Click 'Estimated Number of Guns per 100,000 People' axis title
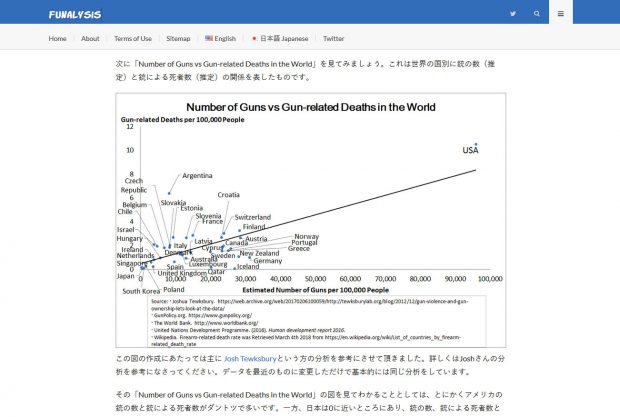Image resolution: width=620 pixels, height=417 pixels. tap(316, 290)
